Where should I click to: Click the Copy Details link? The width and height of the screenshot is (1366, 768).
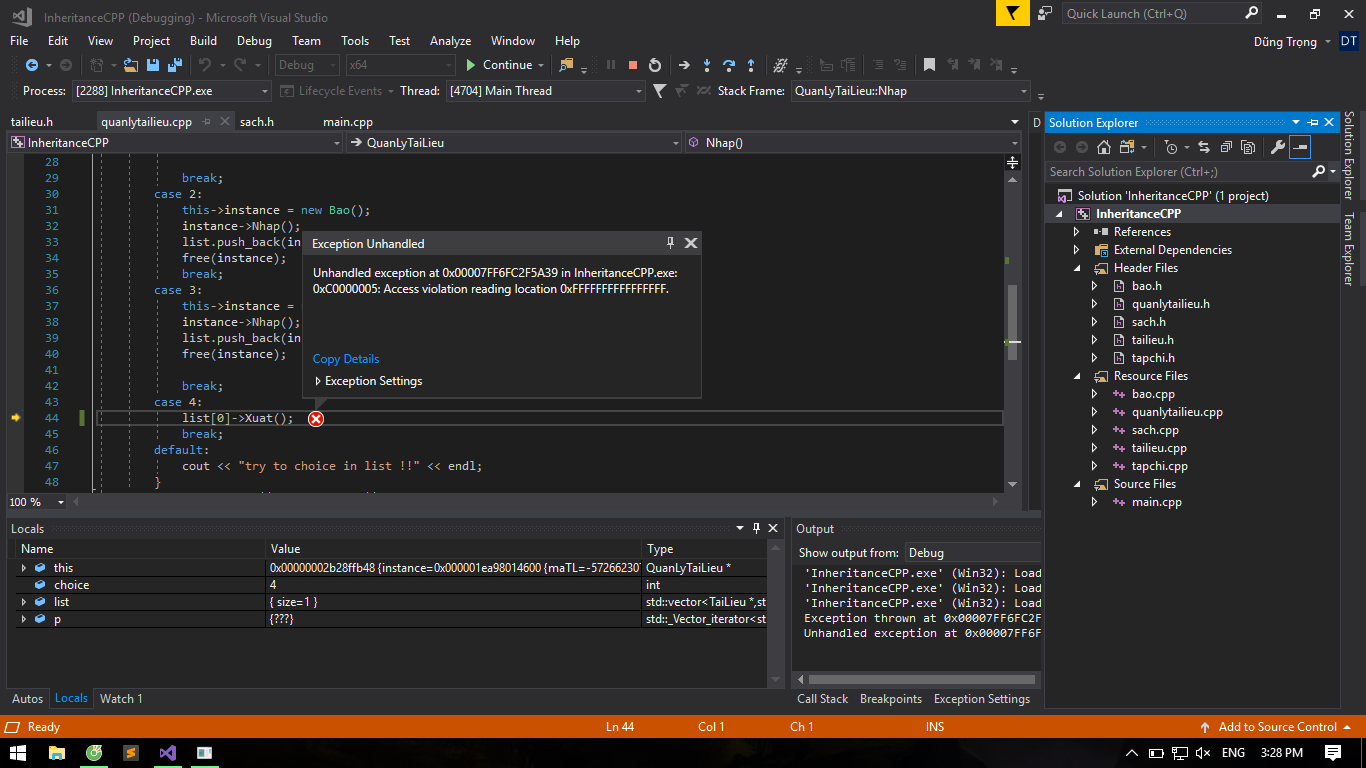coord(346,359)
